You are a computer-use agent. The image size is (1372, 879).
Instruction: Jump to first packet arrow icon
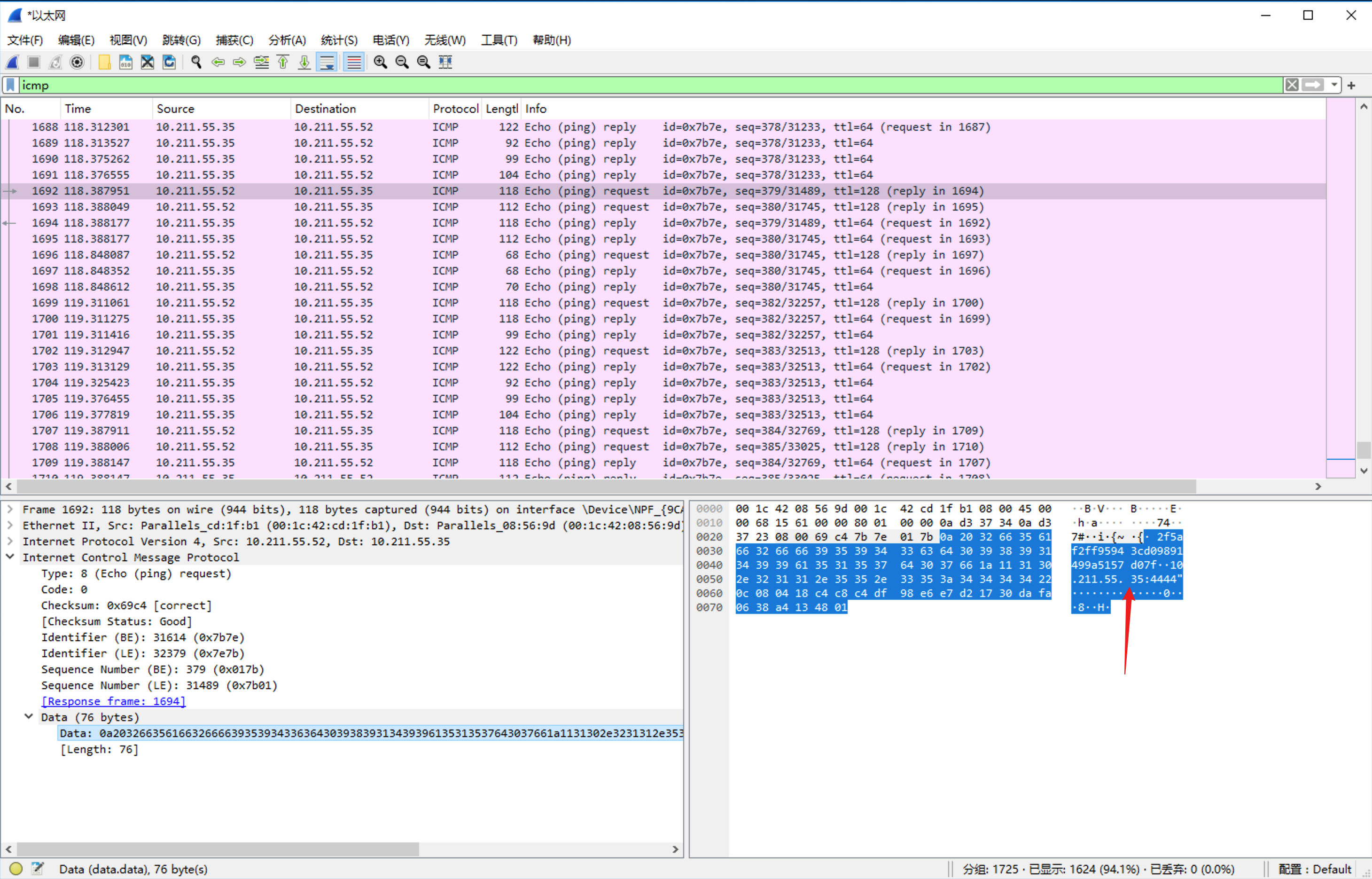click(283, 62)
